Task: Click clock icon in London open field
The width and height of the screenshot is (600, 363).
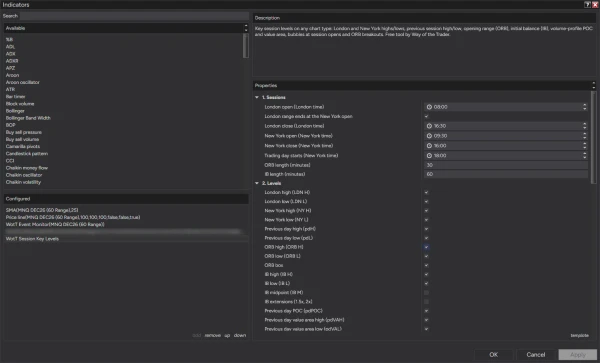Action: point(429,107)
